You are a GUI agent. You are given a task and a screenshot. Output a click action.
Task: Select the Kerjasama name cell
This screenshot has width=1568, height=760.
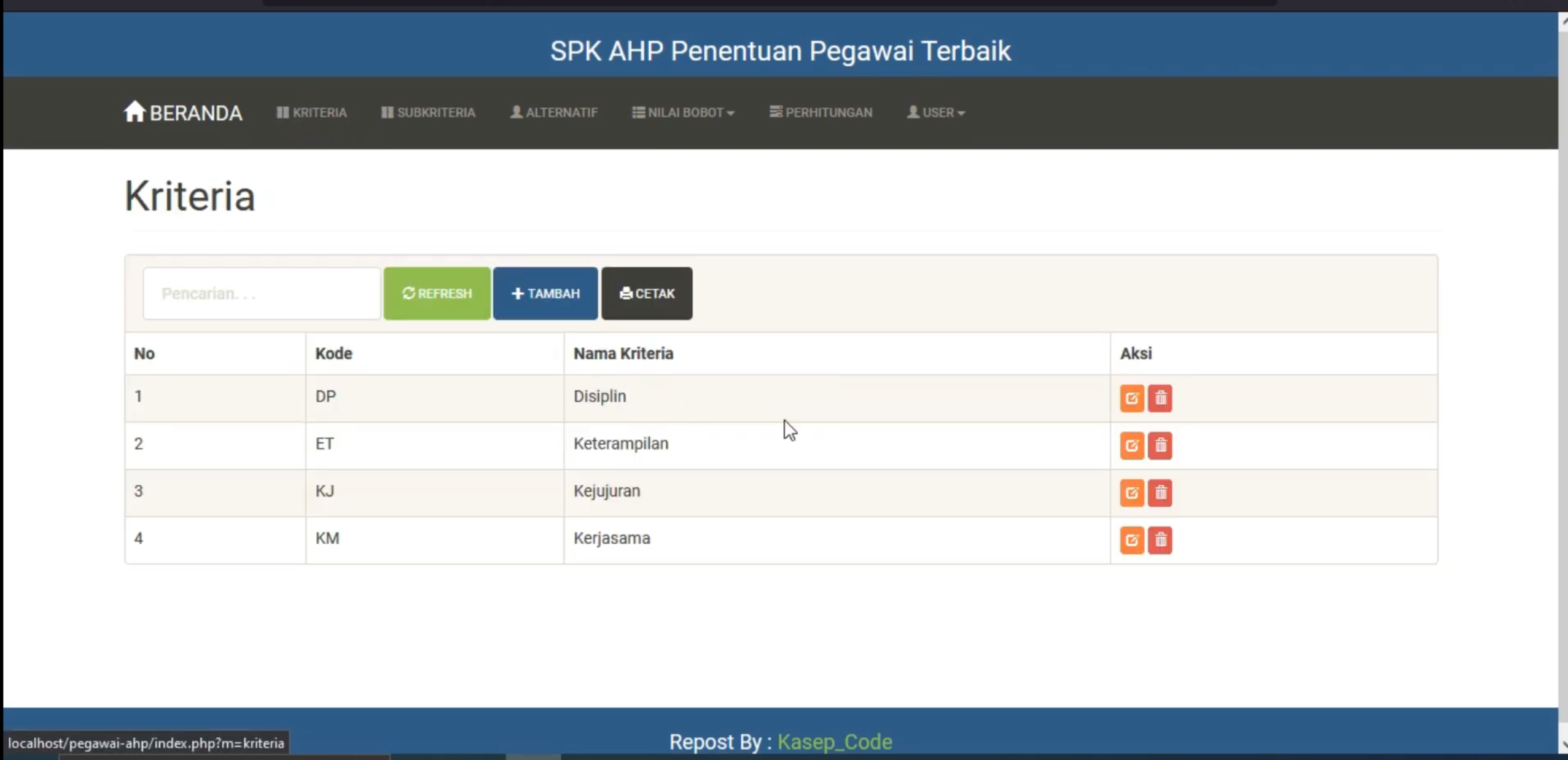point(837,540)
